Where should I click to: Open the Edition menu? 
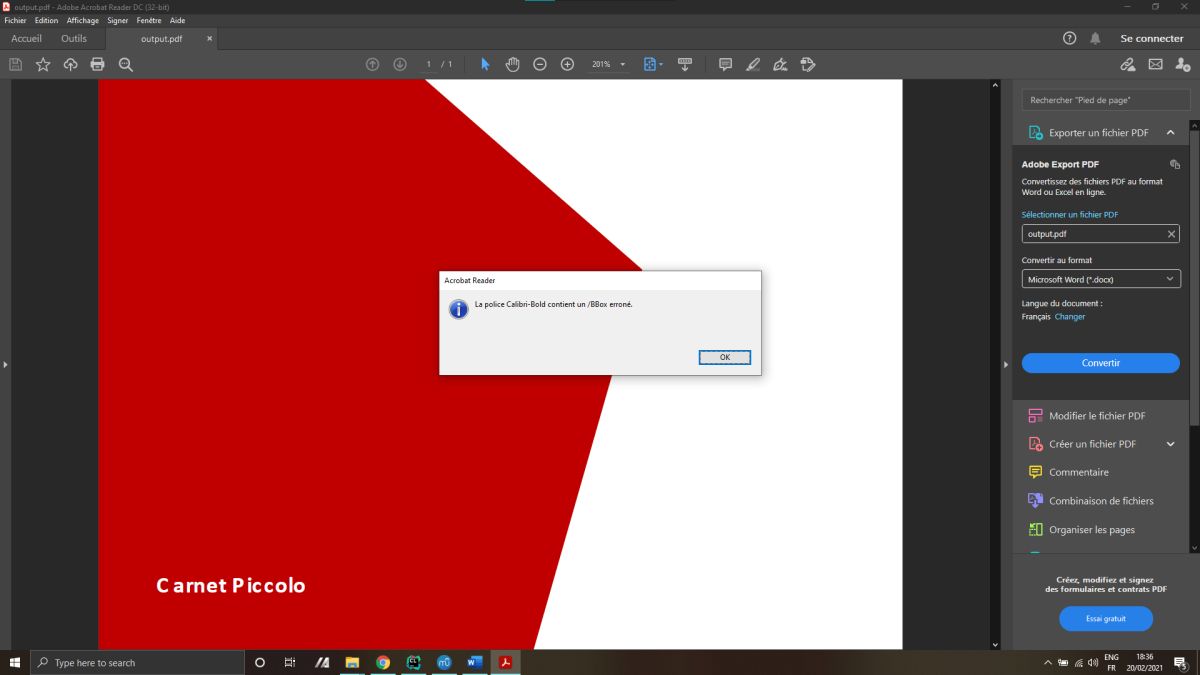coord(46,20)
